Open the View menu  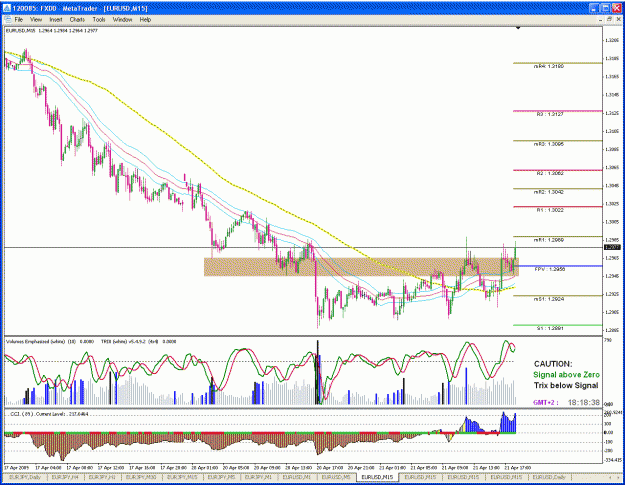tap(36, 20)
